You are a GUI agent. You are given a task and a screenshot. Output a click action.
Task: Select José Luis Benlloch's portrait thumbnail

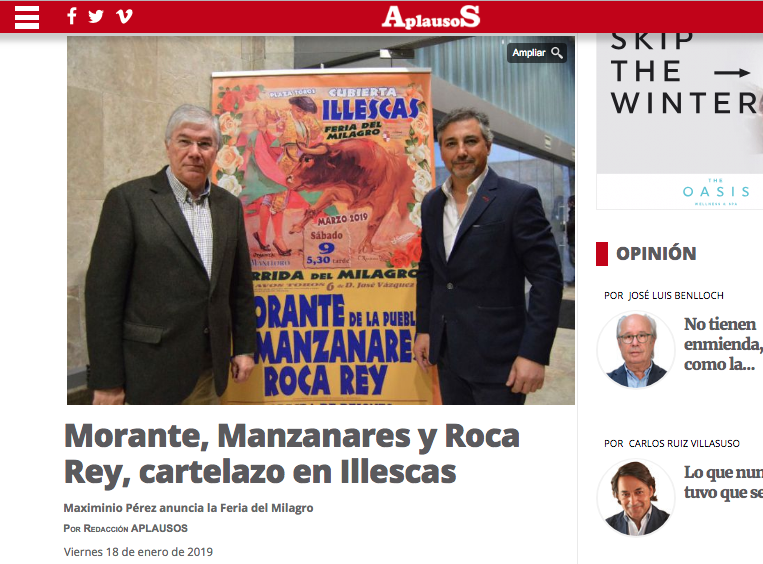tap(636, 350)
